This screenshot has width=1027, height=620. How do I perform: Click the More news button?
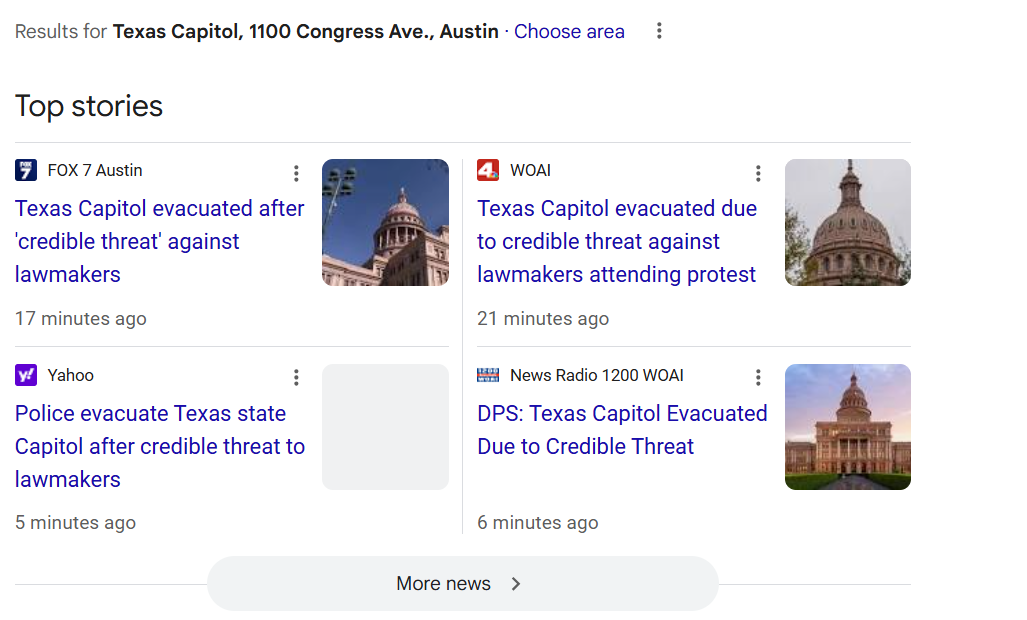pos(462,584)
